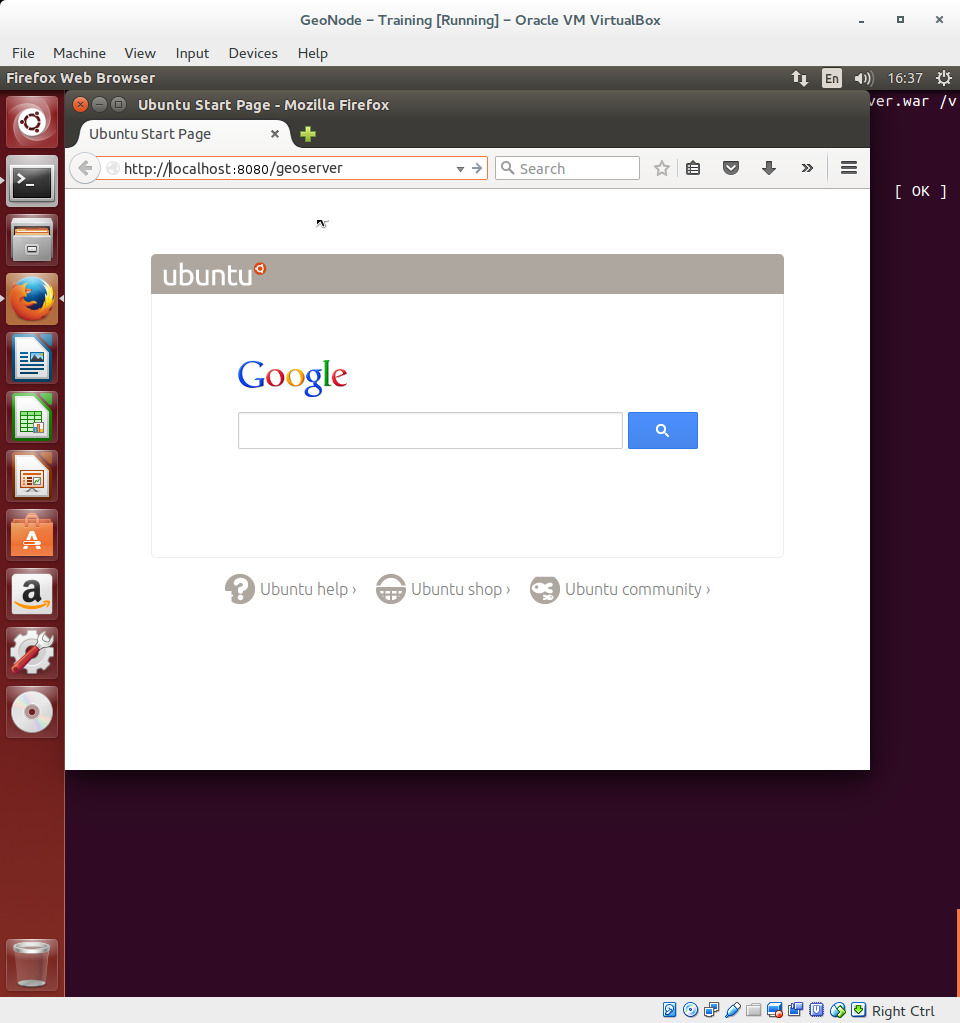Click the DVD disc dock icon
Image resolution: width=960 pixels, height=1023 pixels.
(x=32, y=712)
